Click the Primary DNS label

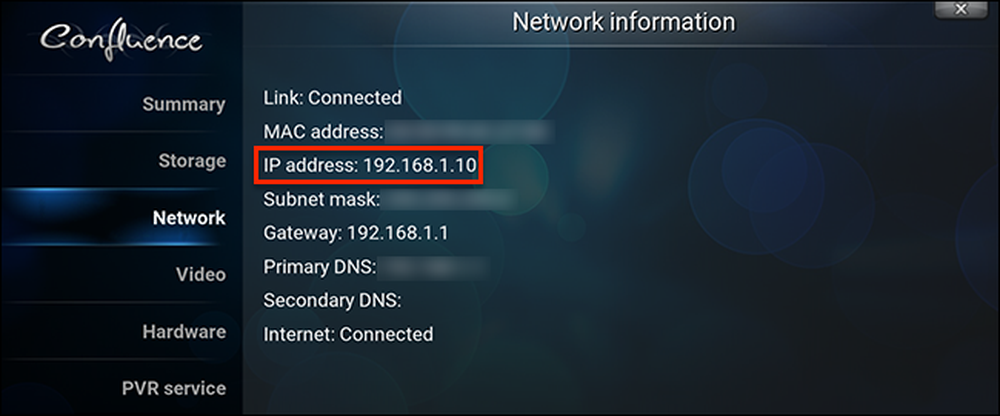point(320,267)
